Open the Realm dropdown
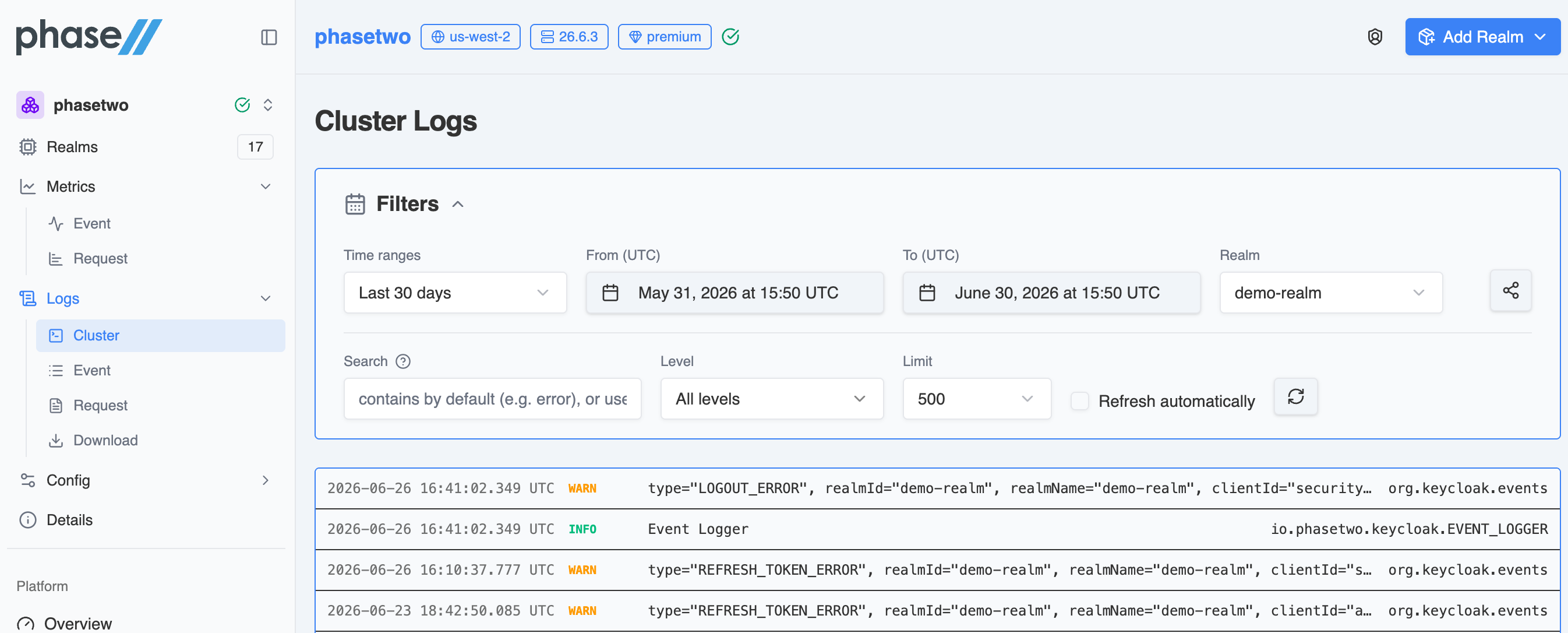This screenshot has height=633, width=1568. 1330,293
